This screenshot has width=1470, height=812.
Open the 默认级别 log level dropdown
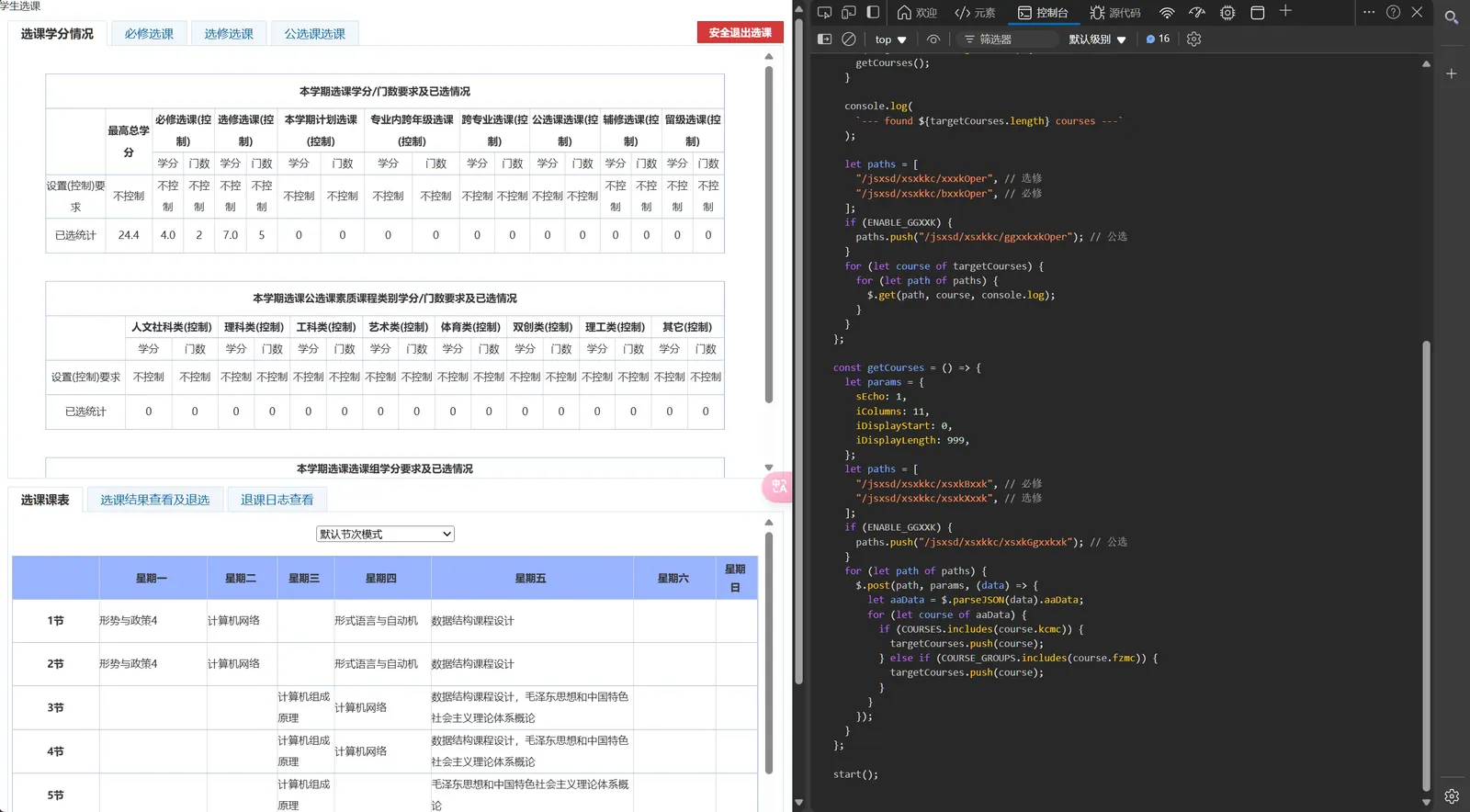tap(1097, 39)
